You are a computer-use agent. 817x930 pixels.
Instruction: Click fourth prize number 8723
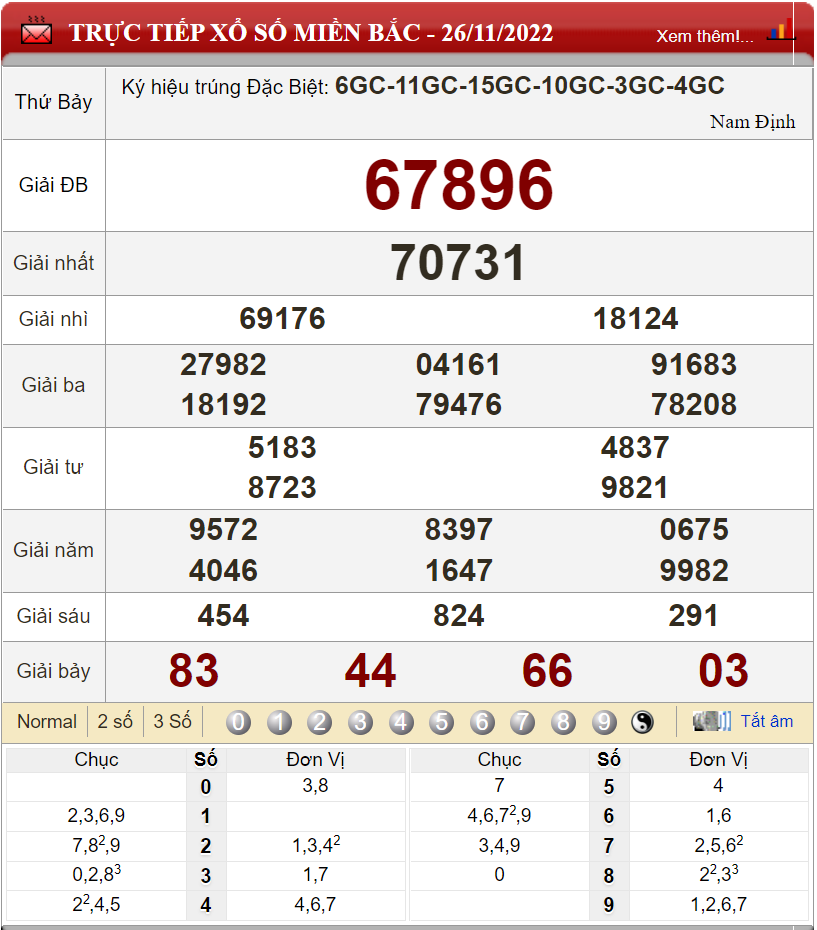point(282,488)
